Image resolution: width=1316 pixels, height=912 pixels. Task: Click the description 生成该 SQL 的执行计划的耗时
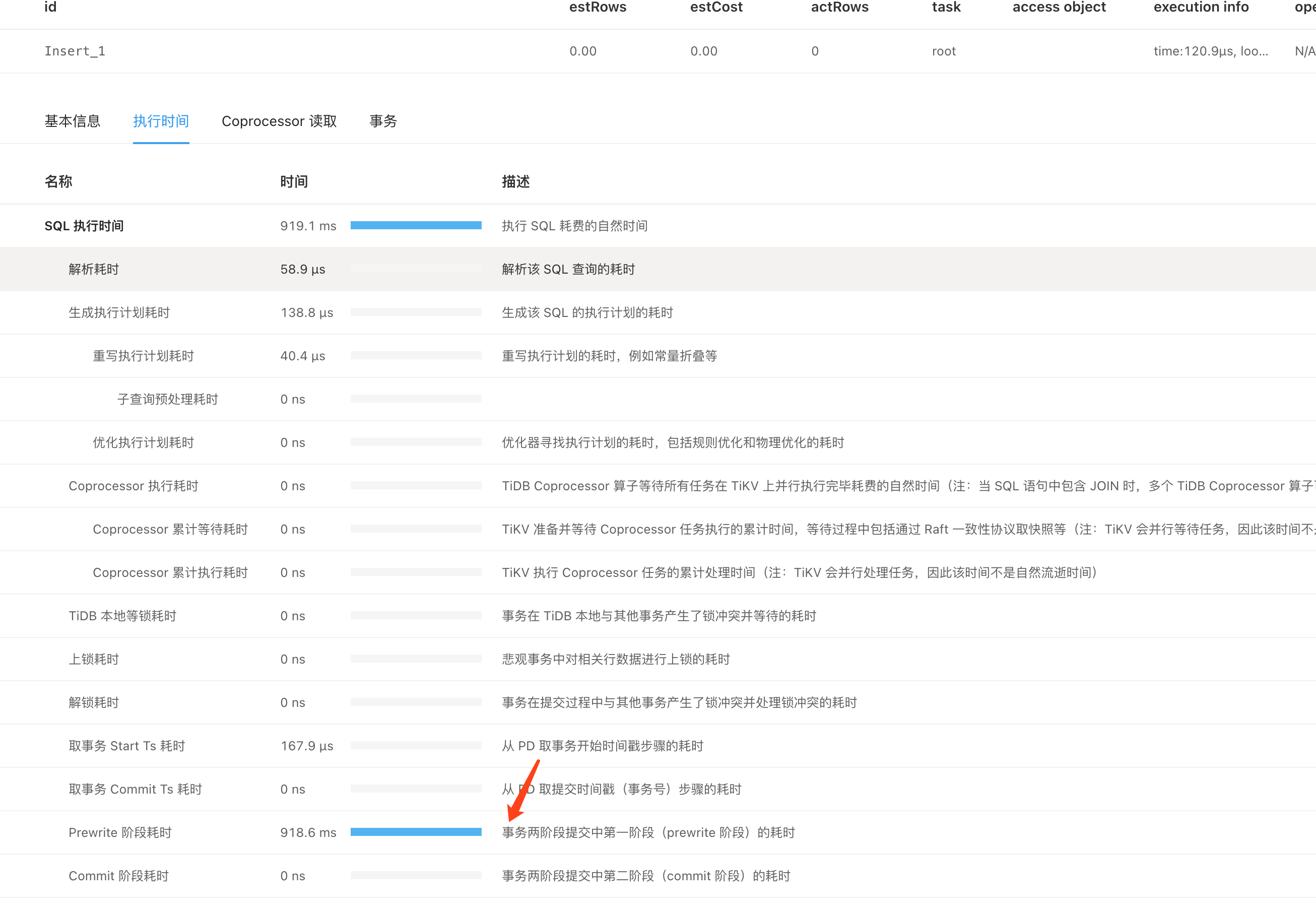[x=587, y=312]
